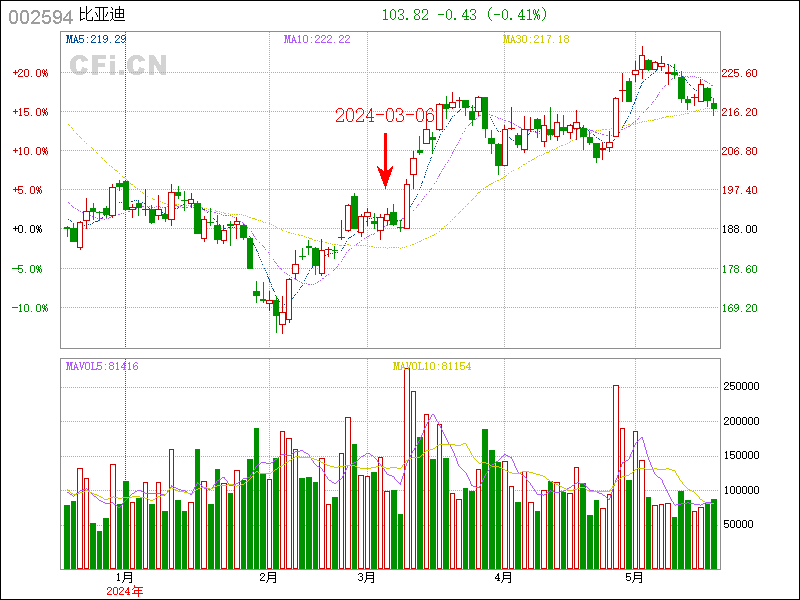Click the 2024-03-06 date label
800x600 pixels.
385,115
